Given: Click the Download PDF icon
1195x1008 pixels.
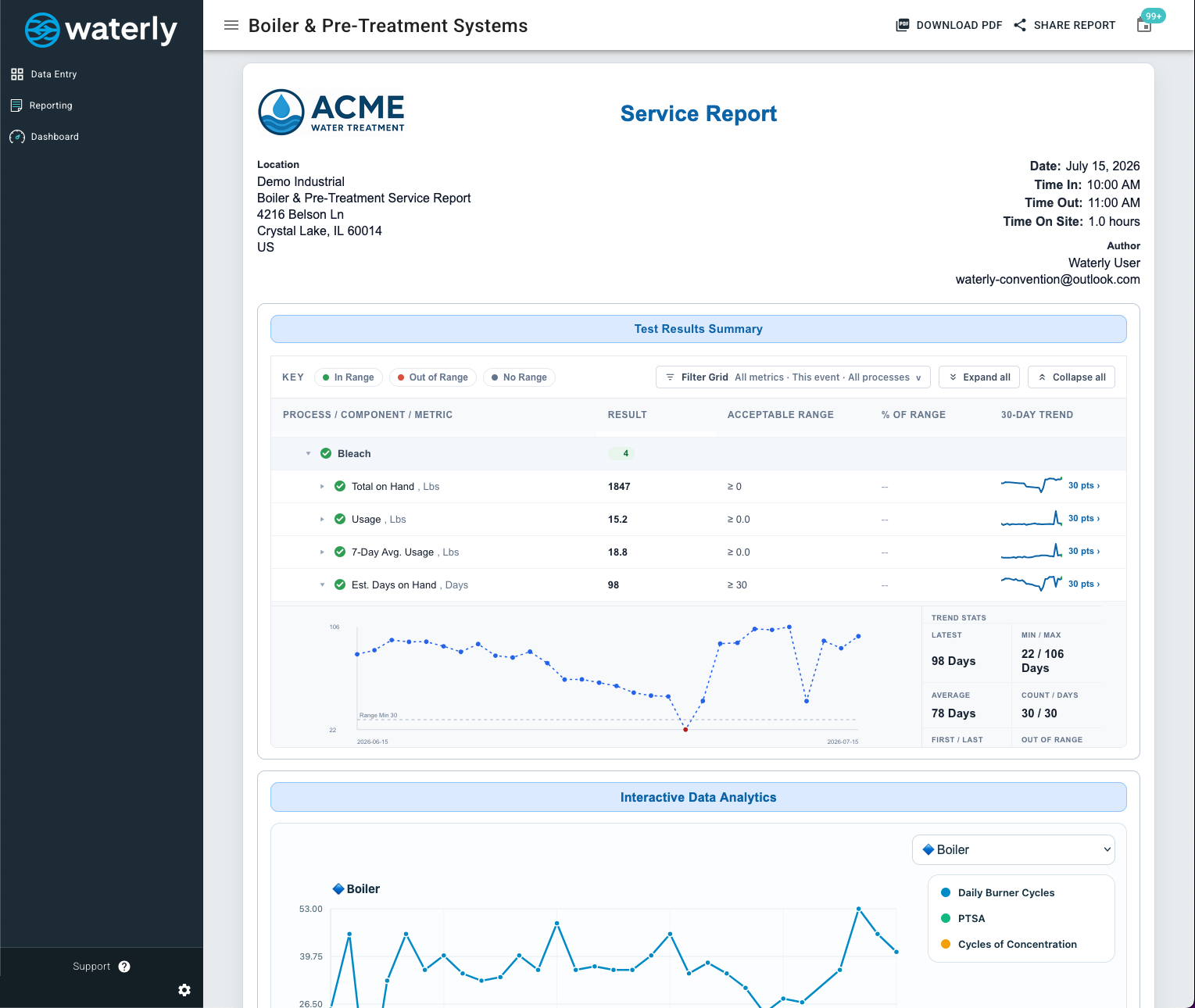Looking at the screenshot, I should click(x=903, y=25).
